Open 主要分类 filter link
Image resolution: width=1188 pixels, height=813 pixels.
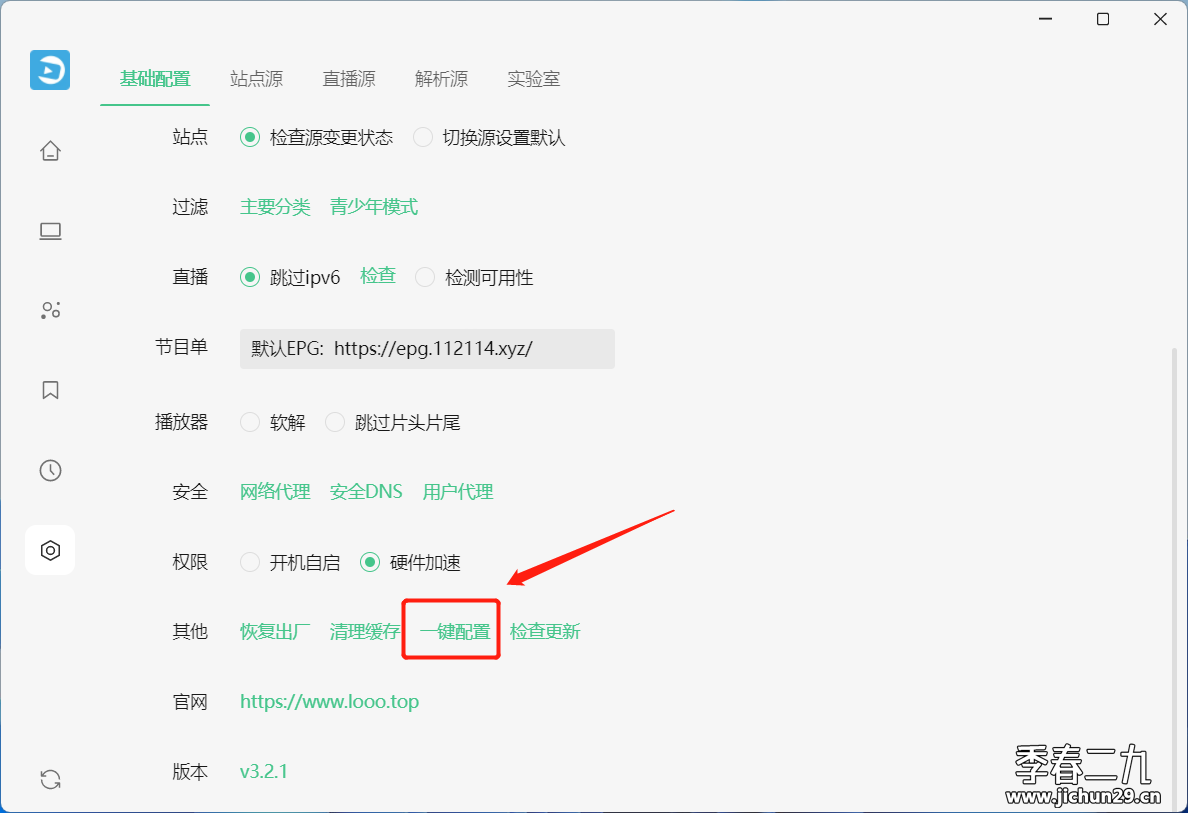[275, 207]
